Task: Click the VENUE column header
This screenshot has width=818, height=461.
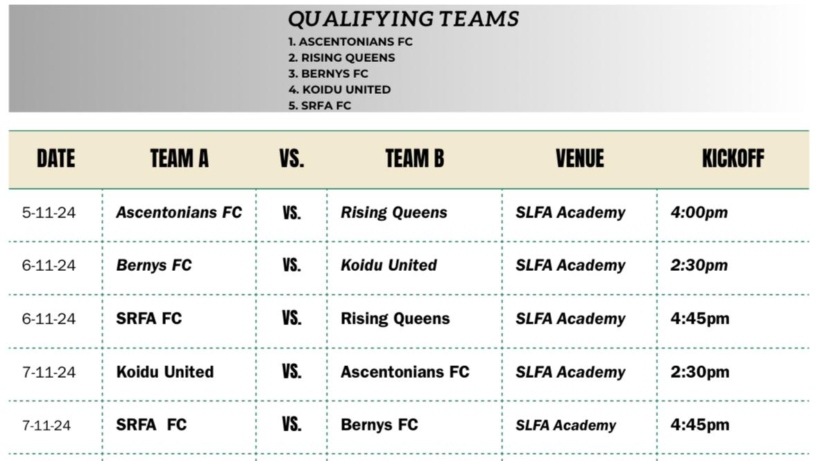Action: click(580, 159)
